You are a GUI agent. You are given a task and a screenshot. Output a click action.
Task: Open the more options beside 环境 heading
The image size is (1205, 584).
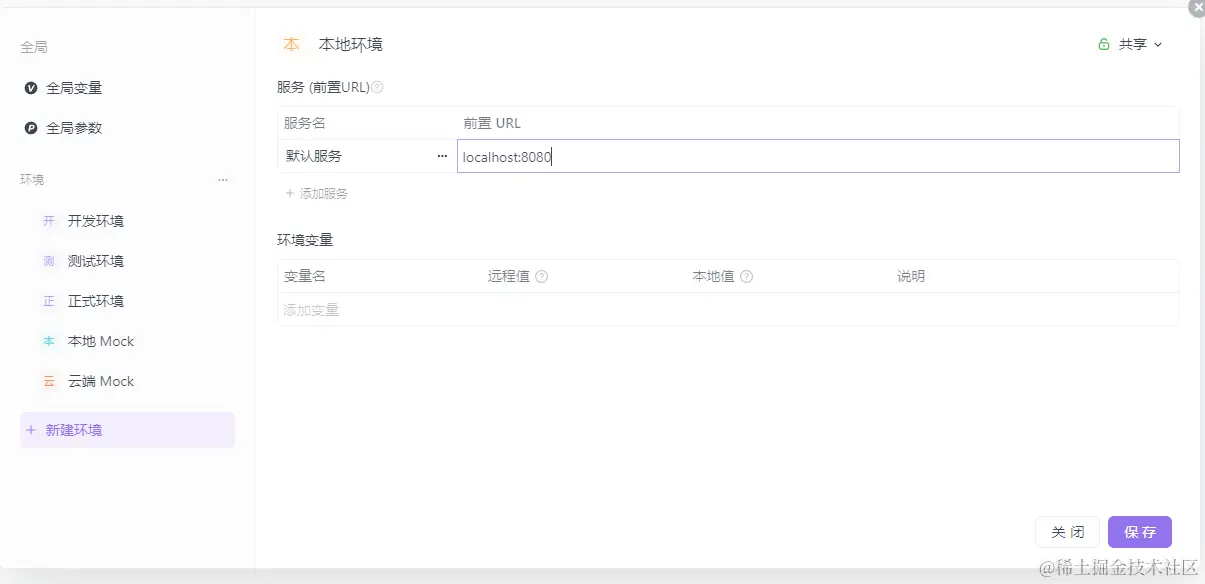[x=223, y=180]
